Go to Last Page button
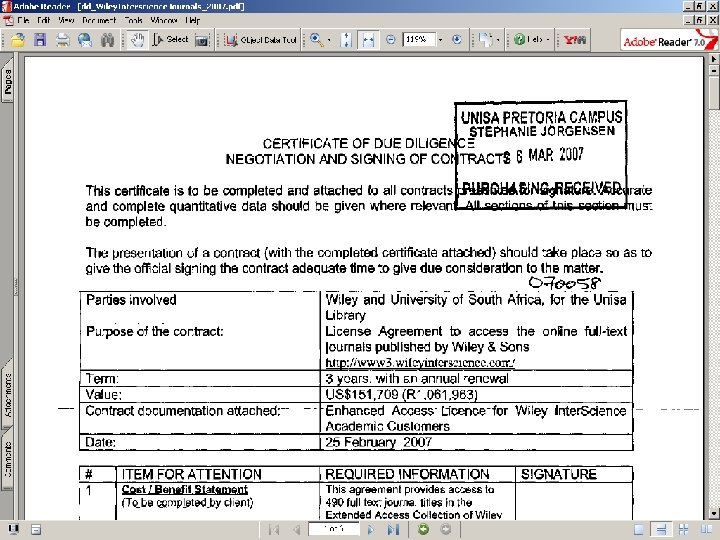 [393, 529]
